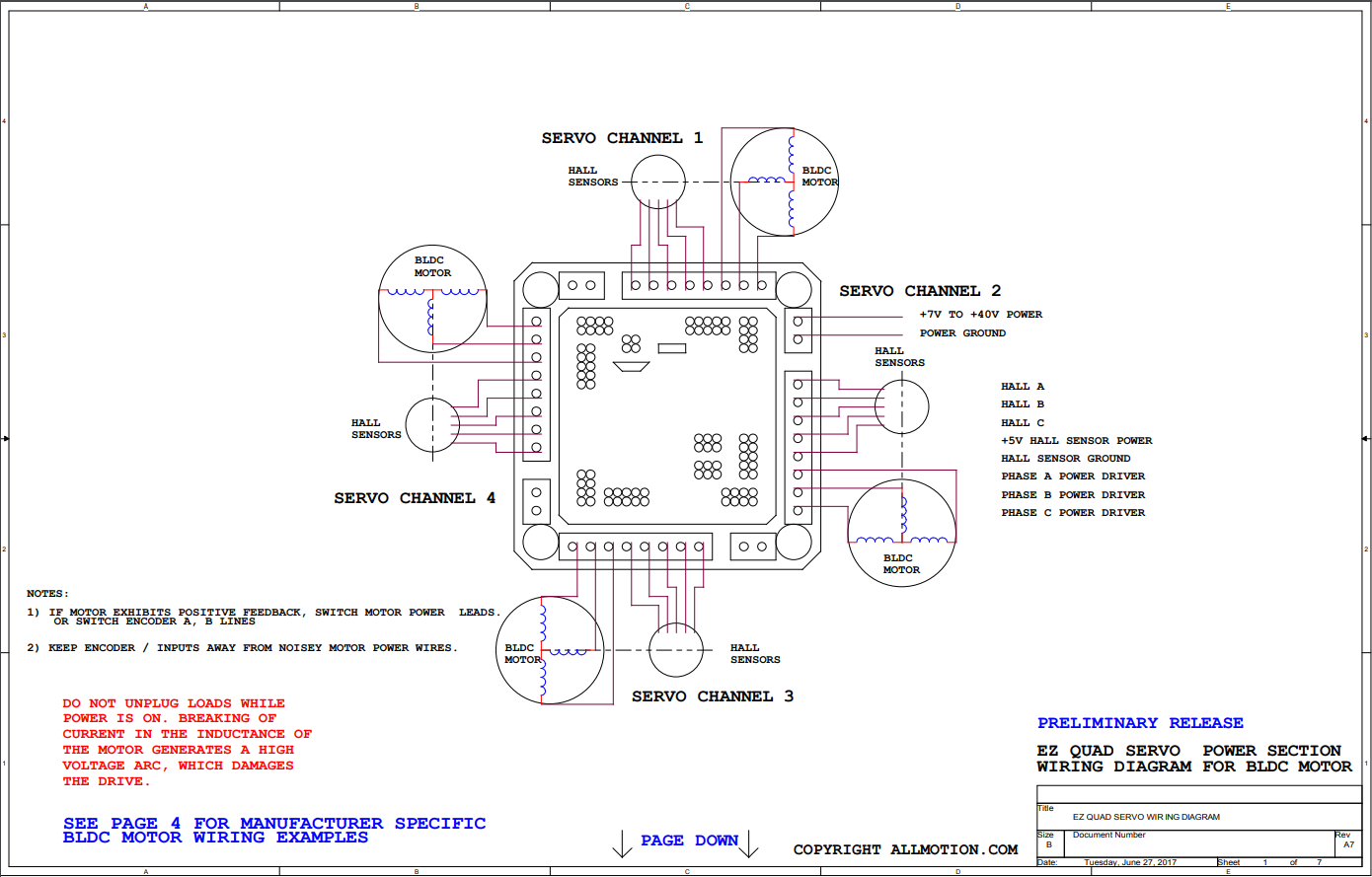Click the date Tuesday, June 27, 2017
This screenshot has width=1372, height=877.
(x=1130, y=862)
